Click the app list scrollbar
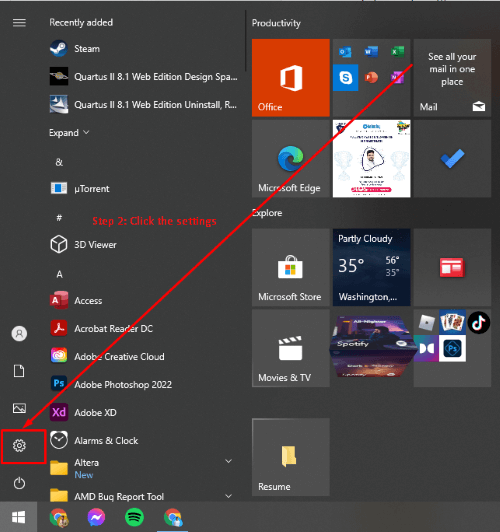 (245, 41)
